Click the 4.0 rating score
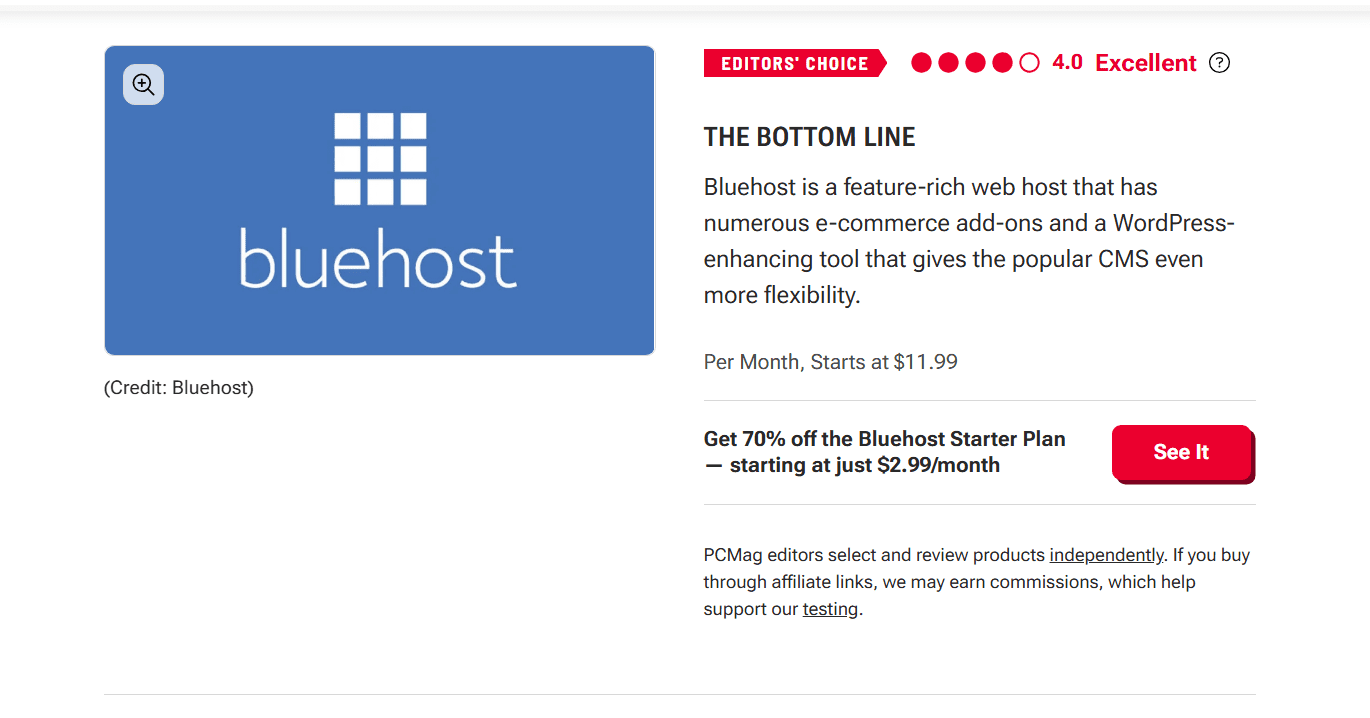The height and width of the screenshot is (718, 1370). (1067, 63)
